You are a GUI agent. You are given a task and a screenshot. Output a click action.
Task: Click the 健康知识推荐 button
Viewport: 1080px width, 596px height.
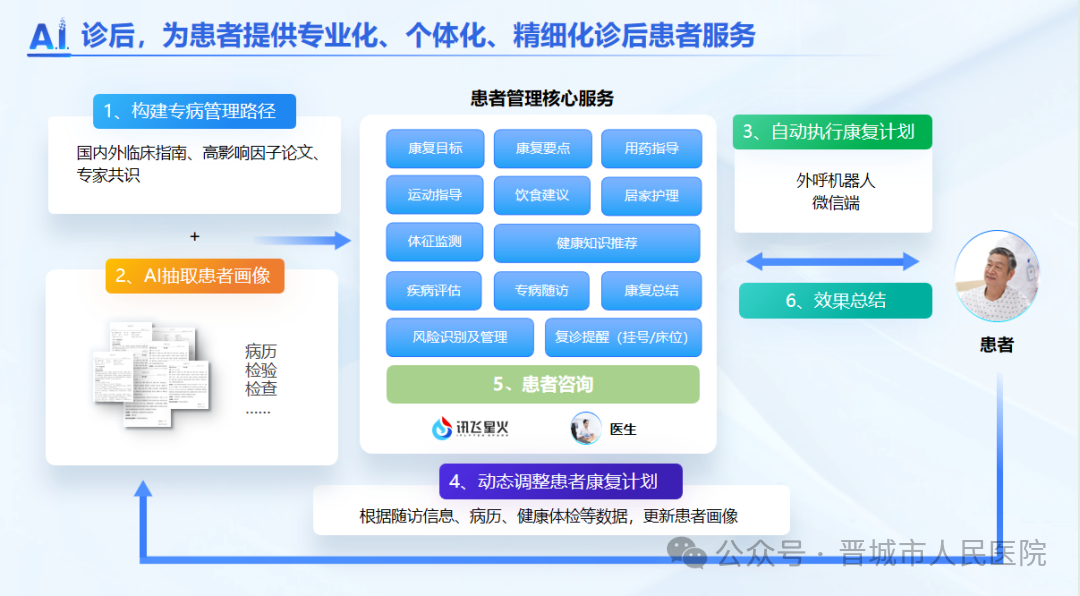click(597, 243)
